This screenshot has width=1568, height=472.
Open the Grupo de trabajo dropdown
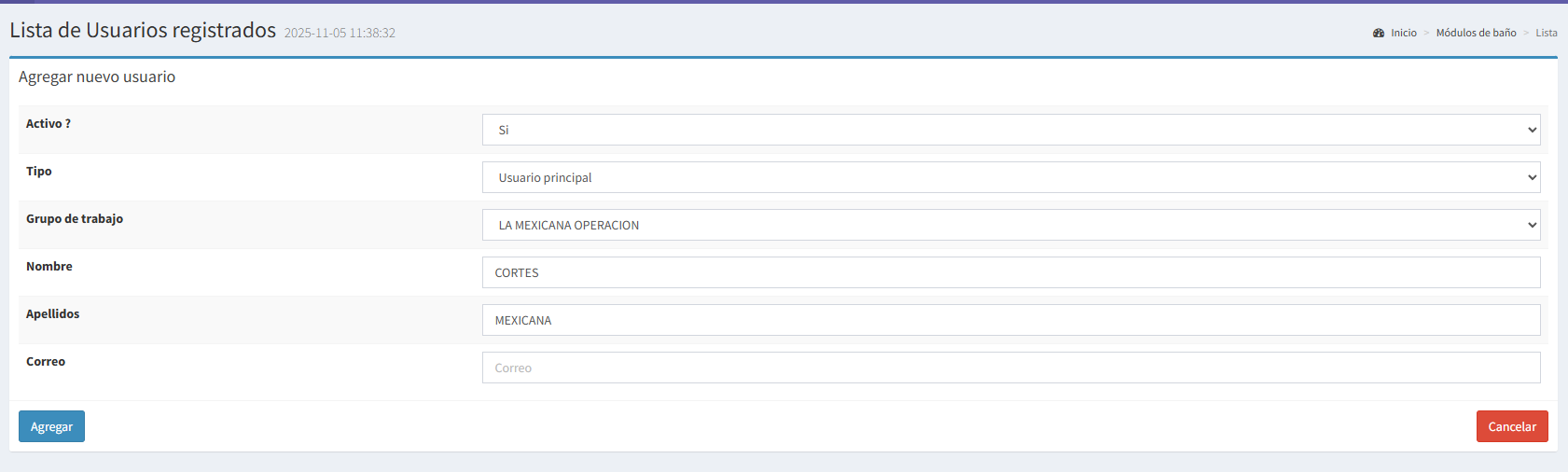point(1010,225)
